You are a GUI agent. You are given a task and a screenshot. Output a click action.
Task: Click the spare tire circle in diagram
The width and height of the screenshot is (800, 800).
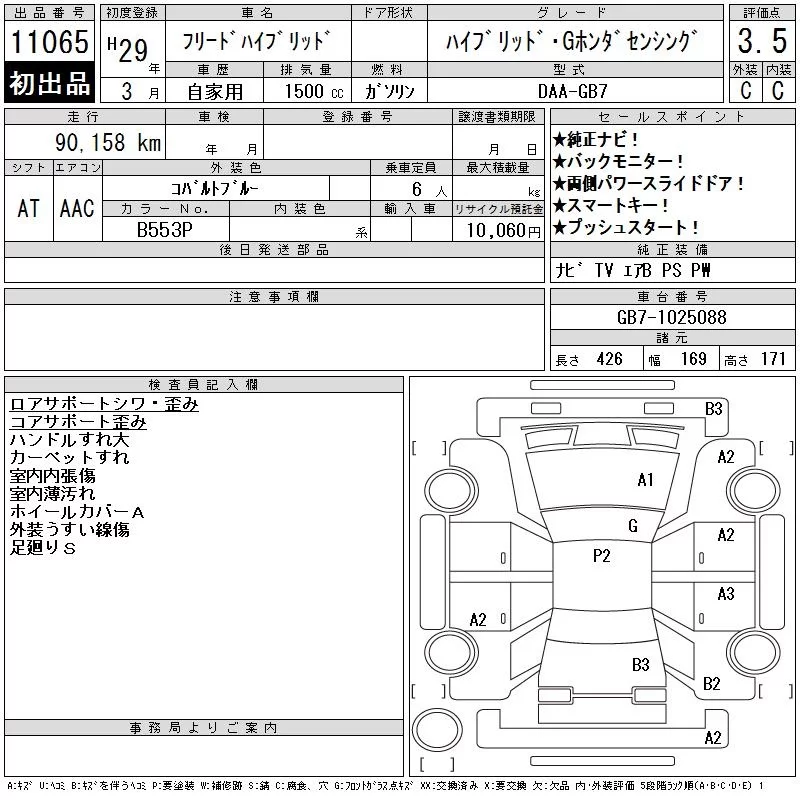[437, 731]
